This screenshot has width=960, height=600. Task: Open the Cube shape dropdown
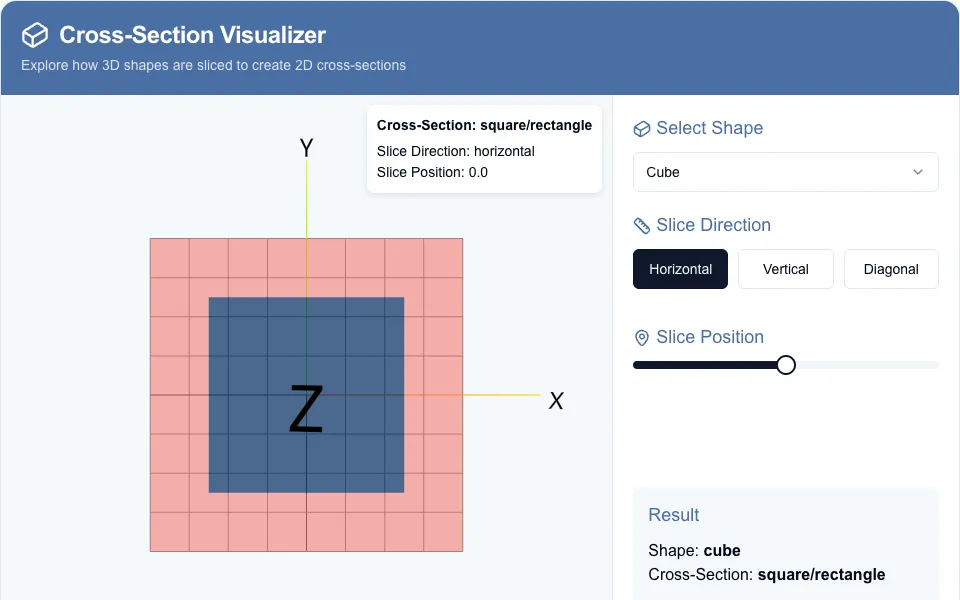[x=786, y=172]
